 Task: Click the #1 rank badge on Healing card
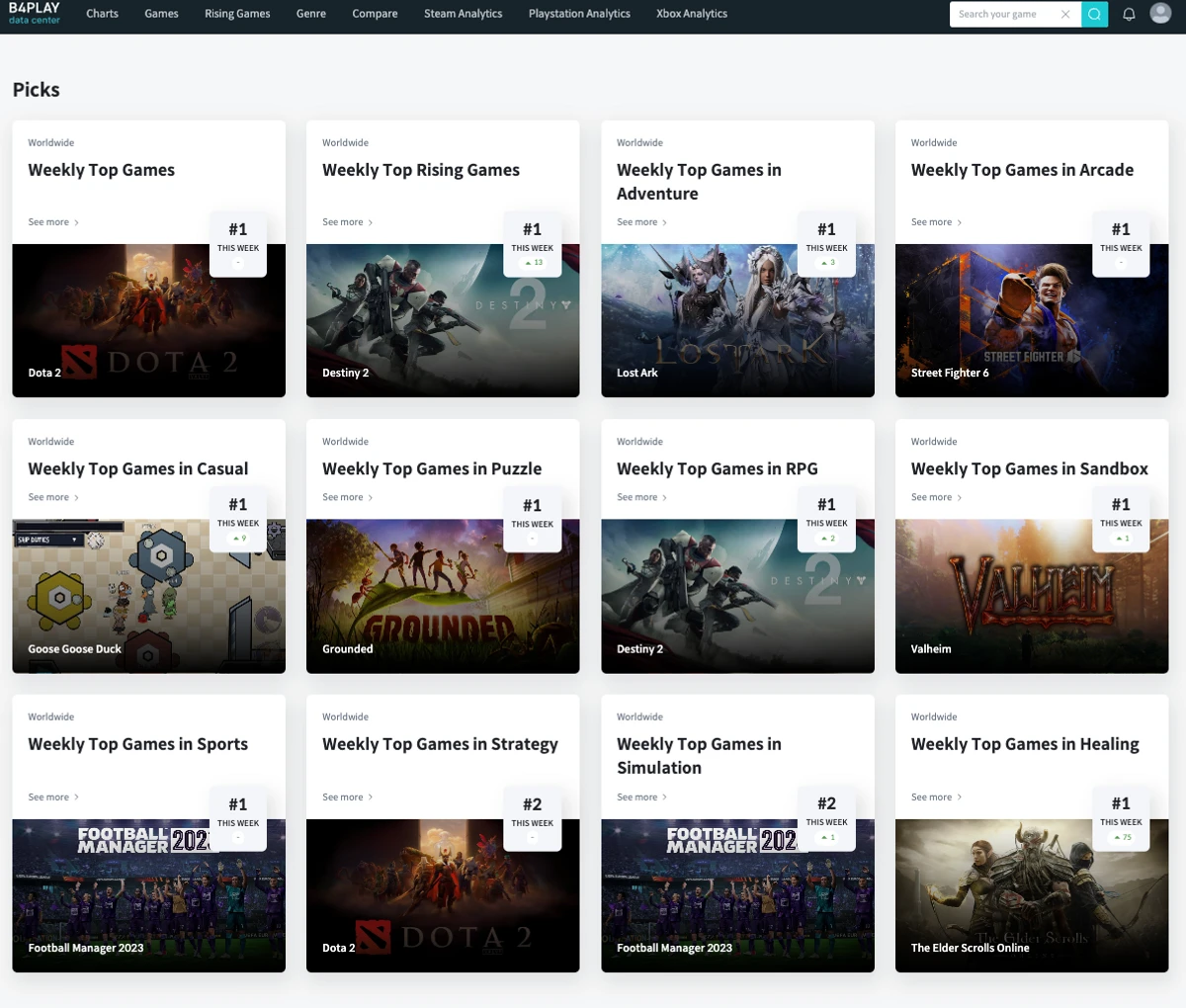1121,818
